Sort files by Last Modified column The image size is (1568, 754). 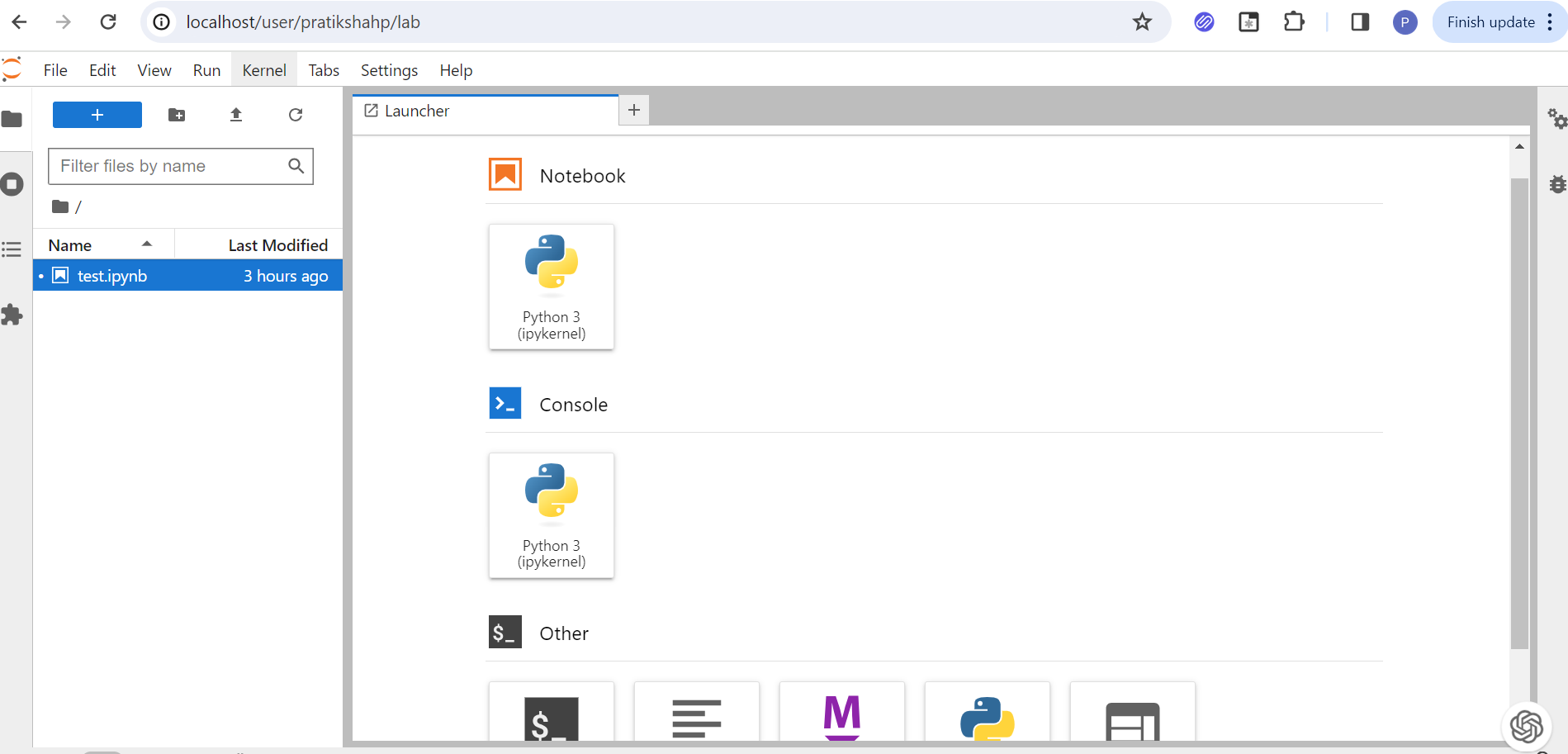[x=277, y=245]
